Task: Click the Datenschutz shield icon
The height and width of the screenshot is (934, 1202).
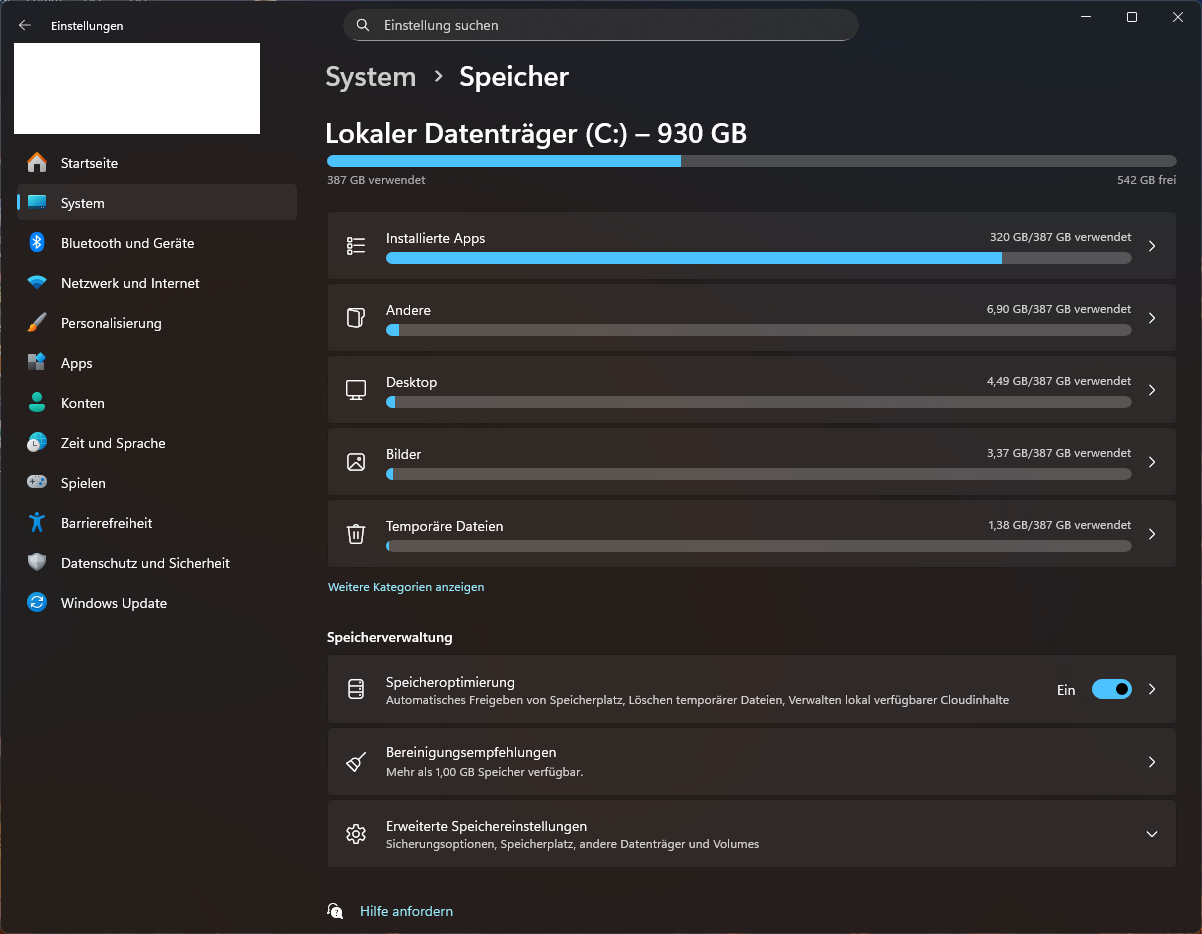Action: coord(37,562)
